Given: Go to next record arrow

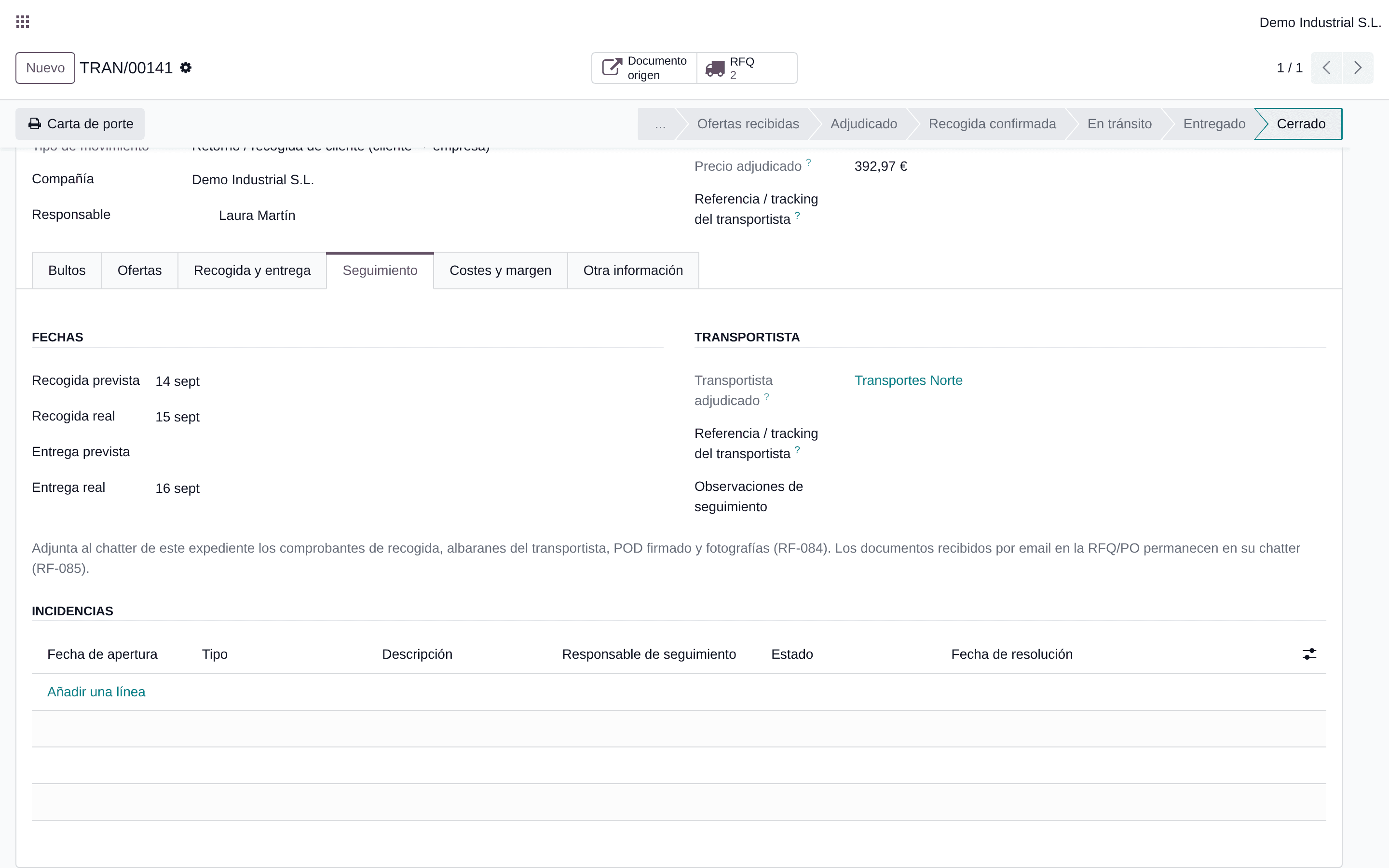Looking at the screenshot, I should click(x=1358, y=68).
